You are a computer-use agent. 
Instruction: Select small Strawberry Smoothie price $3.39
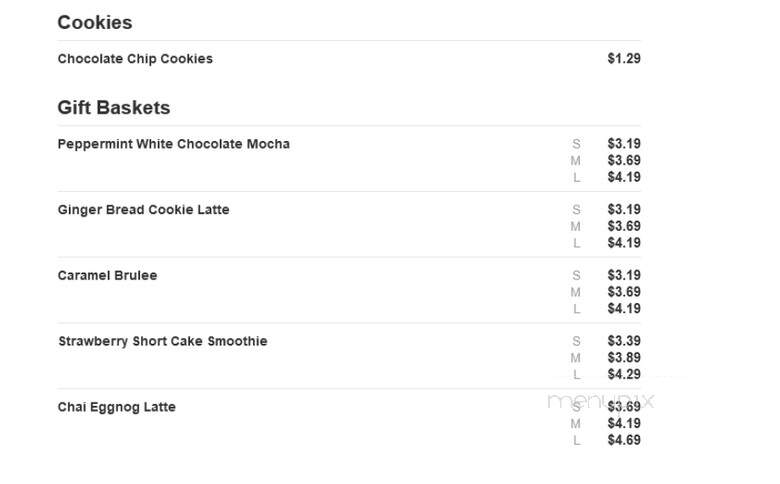pos(624,341)
